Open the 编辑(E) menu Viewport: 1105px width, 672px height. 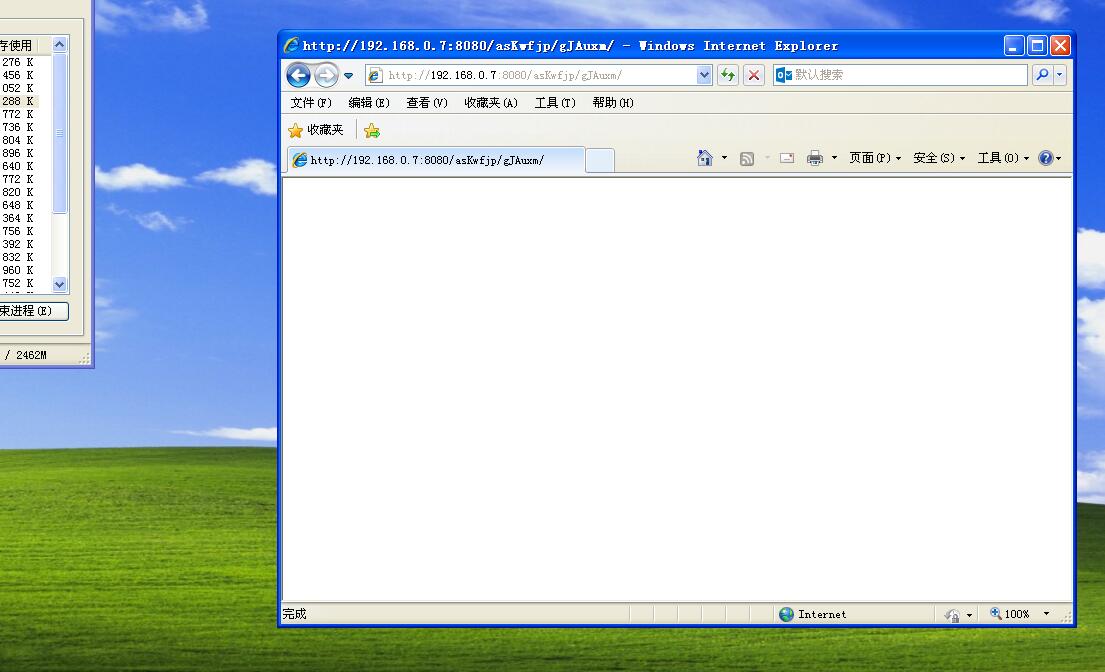369,103
